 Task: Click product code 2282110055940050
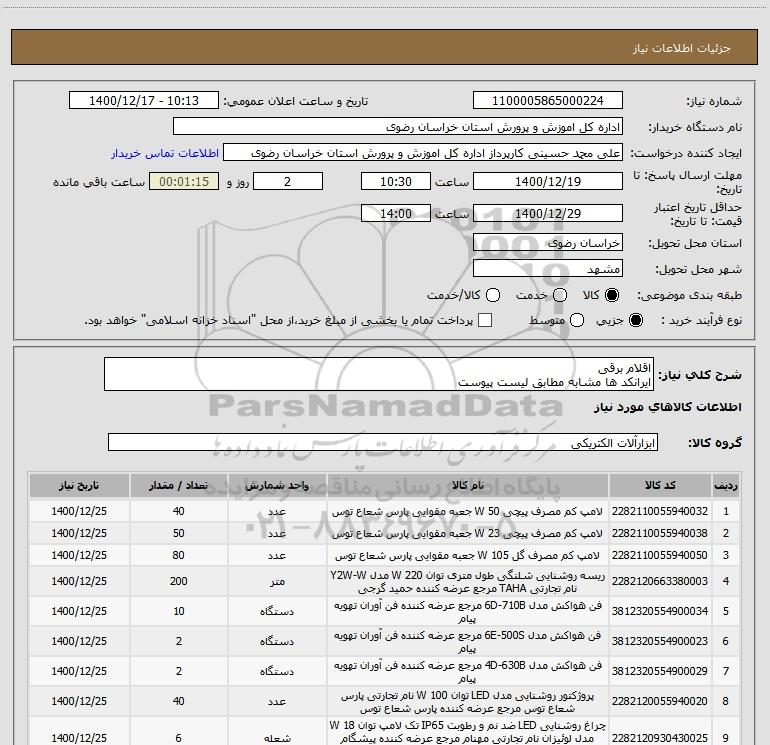click(x=660, y=555)
